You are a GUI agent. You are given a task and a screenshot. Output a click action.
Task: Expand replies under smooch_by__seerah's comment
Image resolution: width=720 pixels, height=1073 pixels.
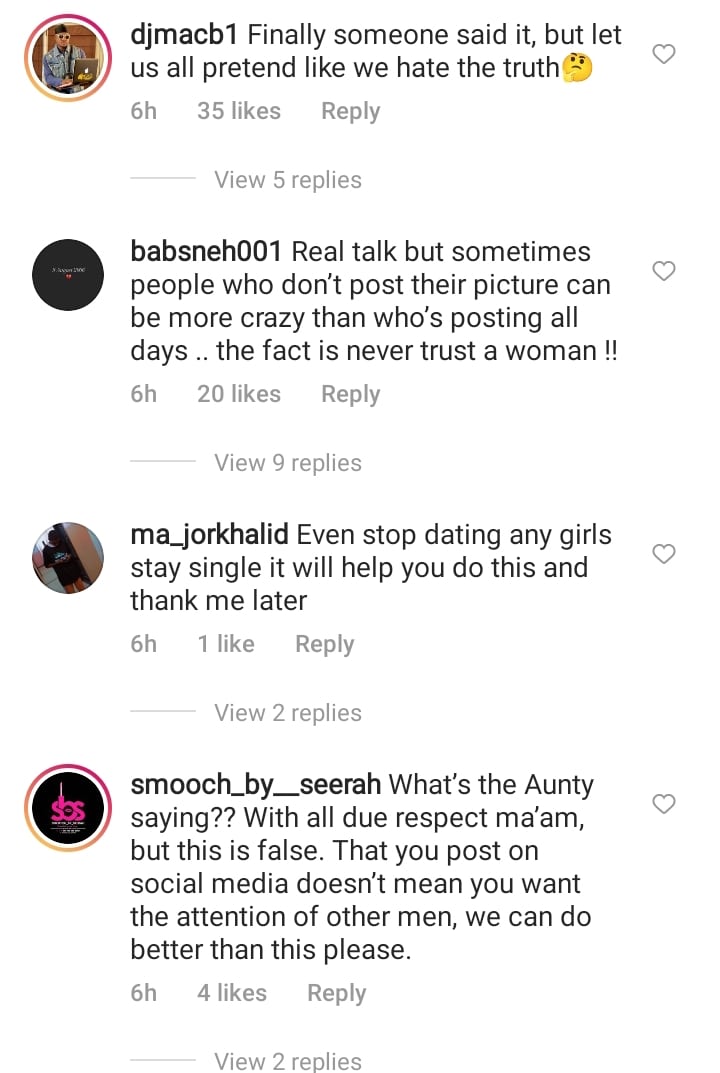[x=288, y=1060]
